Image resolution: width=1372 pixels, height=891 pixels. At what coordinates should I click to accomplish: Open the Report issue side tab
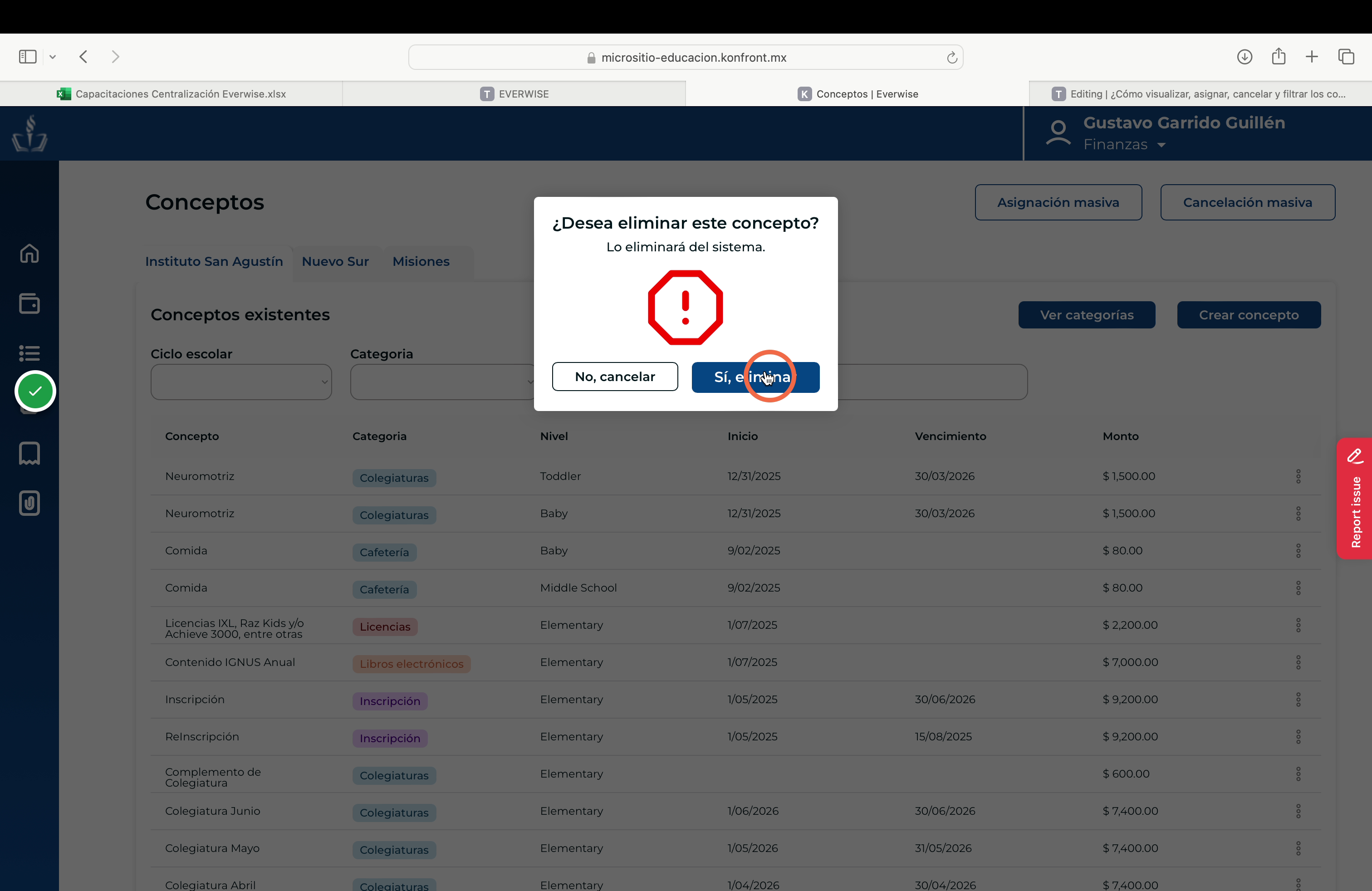click(x=1355, y=499)
